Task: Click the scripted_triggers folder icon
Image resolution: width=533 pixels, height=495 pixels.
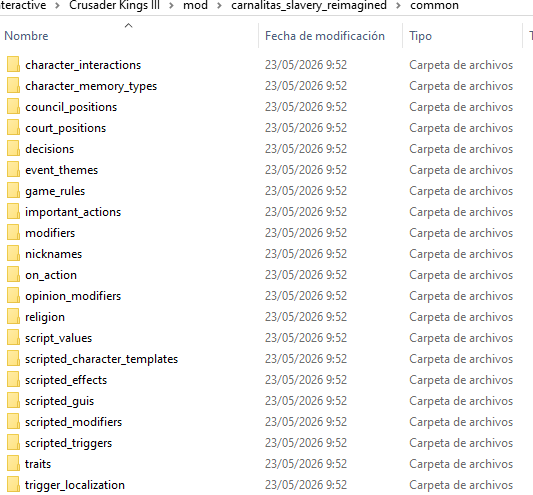Action: point(13,443)
